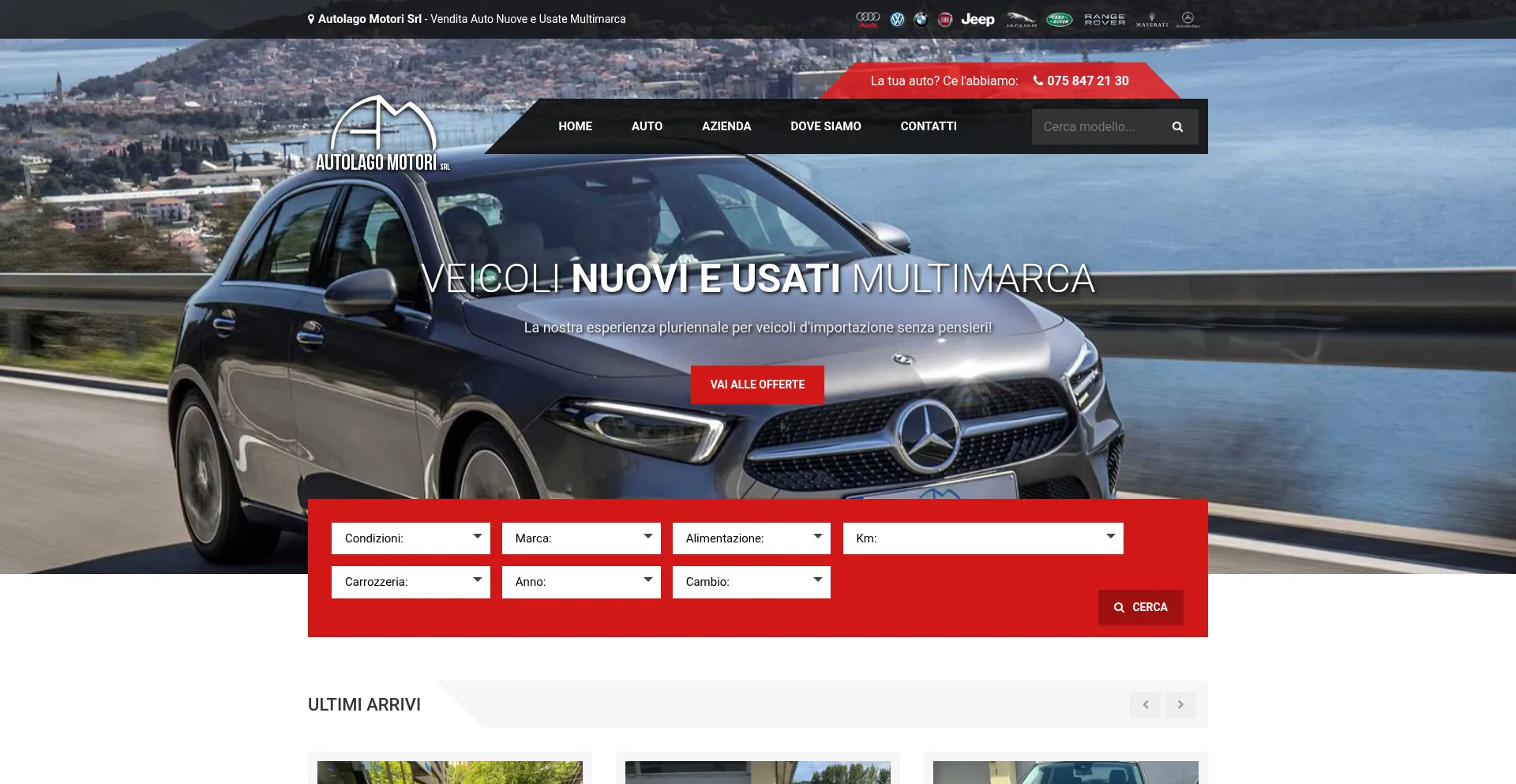1516x784 pixels.
Task: Click the text La tua auto? Ce l'abbiamo:
Action: (x=944, y=81)
